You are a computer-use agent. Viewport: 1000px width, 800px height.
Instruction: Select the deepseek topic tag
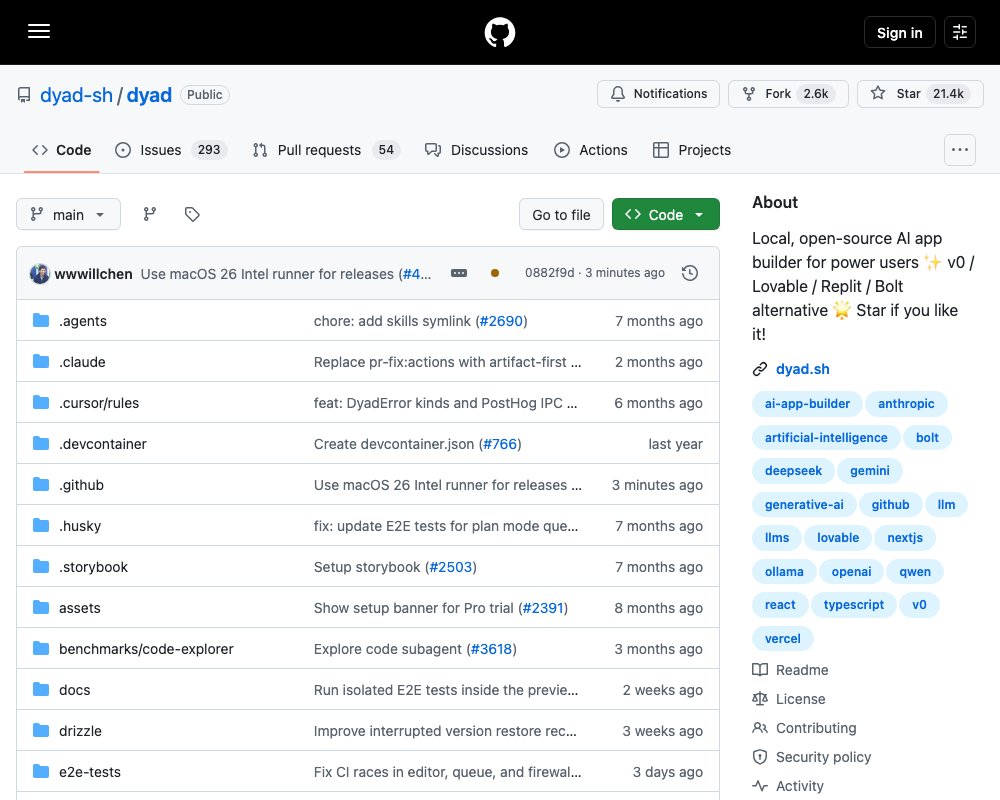(793, 471)
